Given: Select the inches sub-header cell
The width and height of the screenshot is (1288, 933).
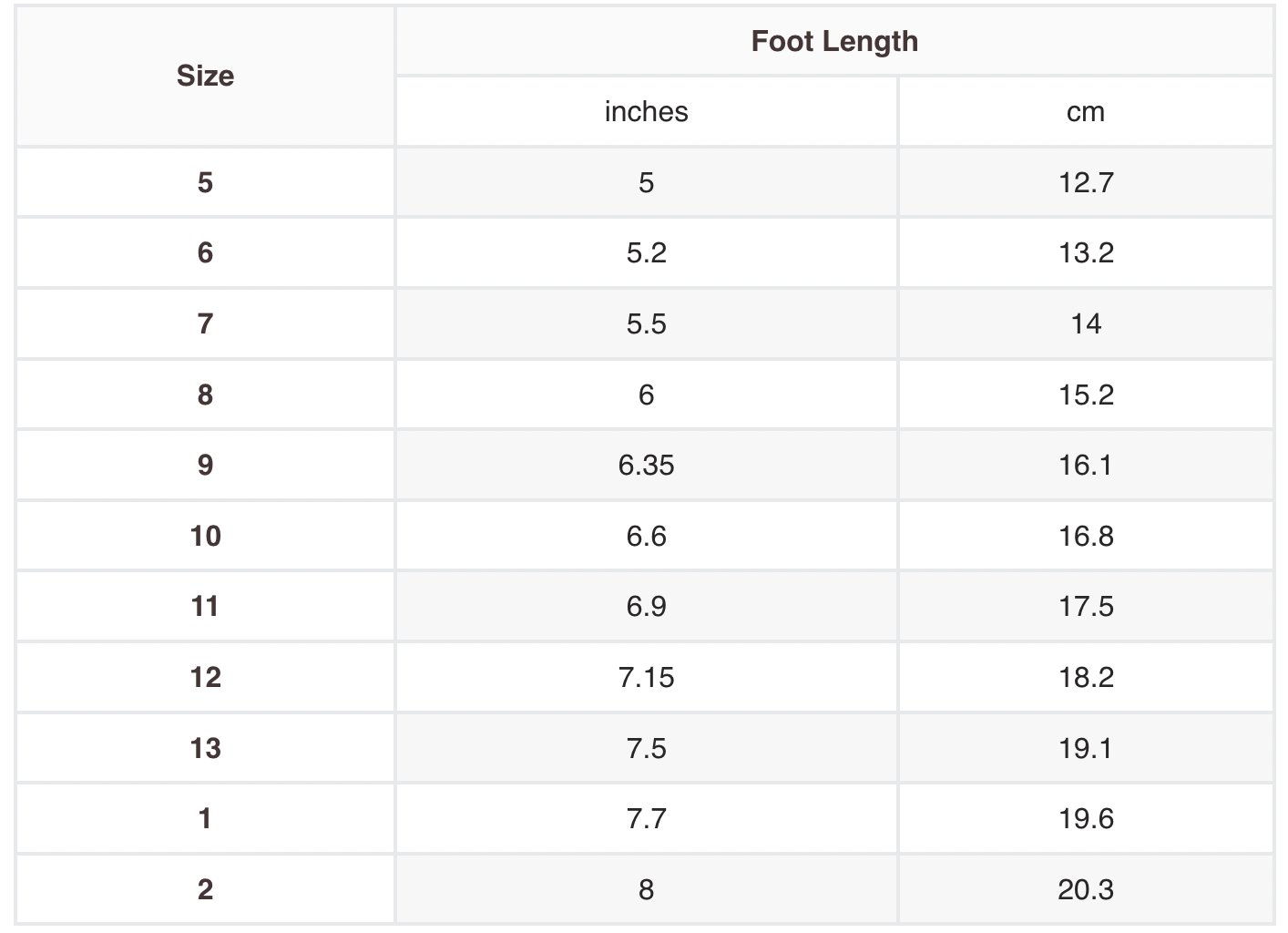Looking at the screenshot, I should click(x=646, y=111).
